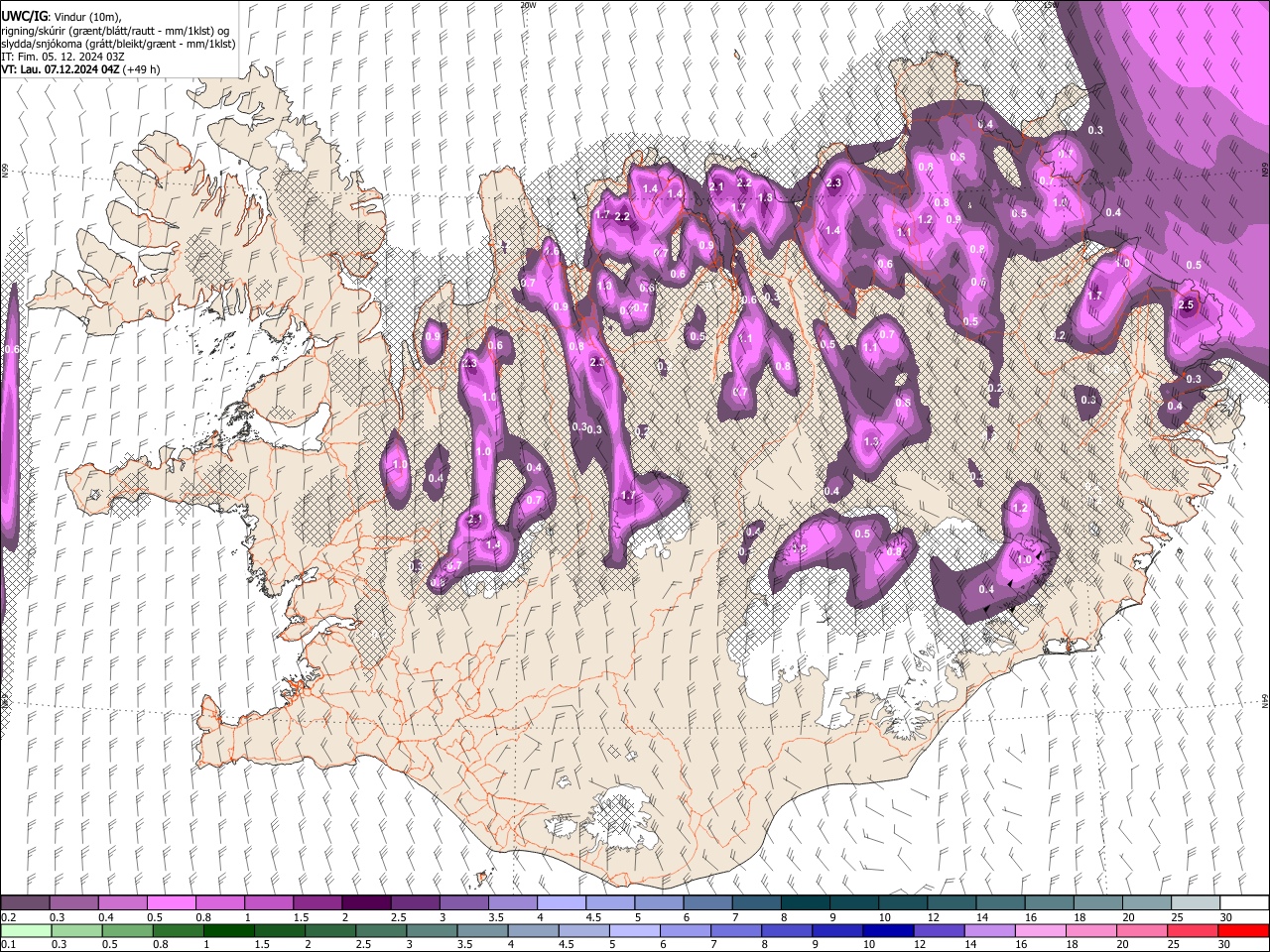This screenshot has height=952, width=1270.
Task: Pick the palest green first swatch of rain legend
Action: tap(25, 930)
